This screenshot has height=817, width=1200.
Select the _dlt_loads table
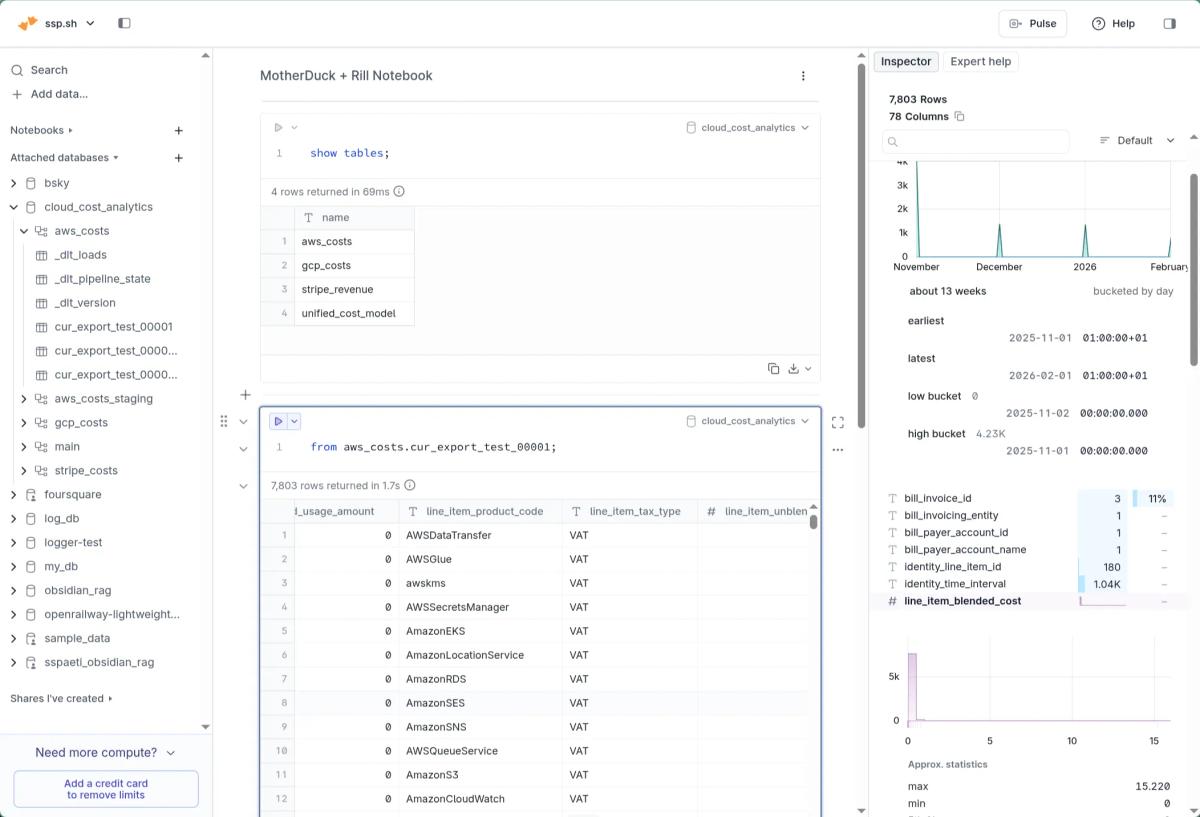coord(80,255)
